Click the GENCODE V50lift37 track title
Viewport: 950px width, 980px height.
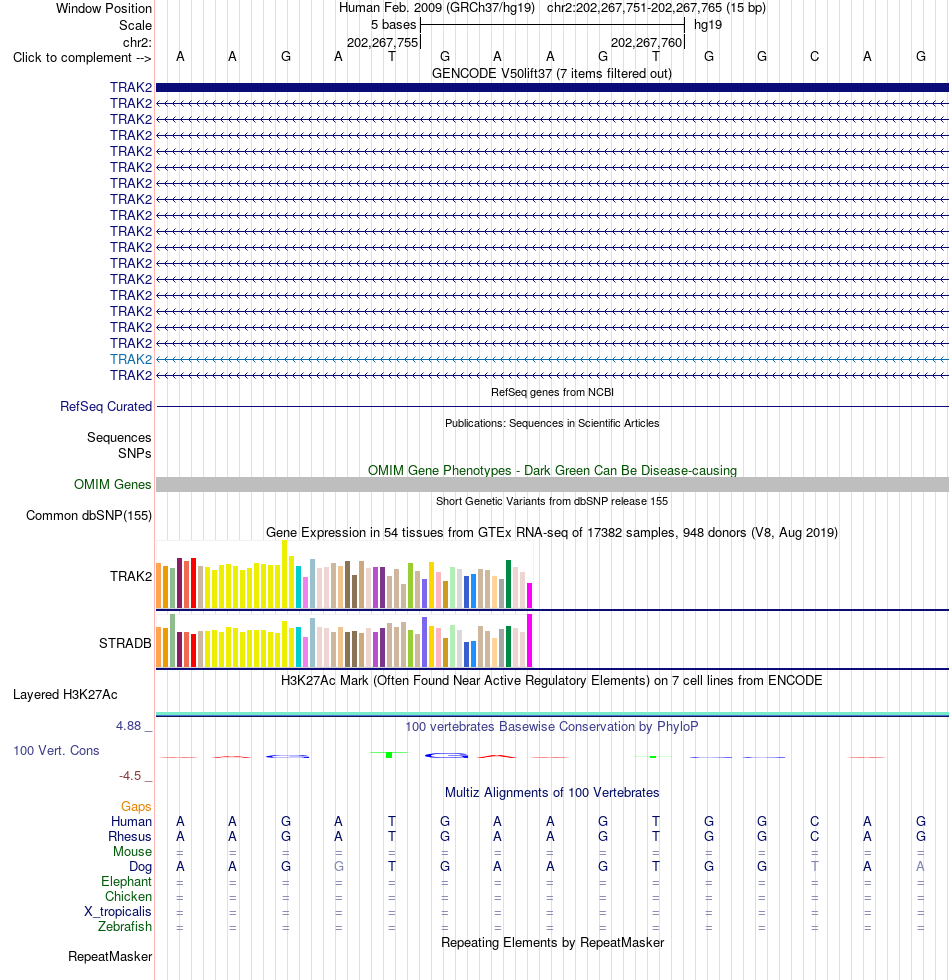coord(552,74)
